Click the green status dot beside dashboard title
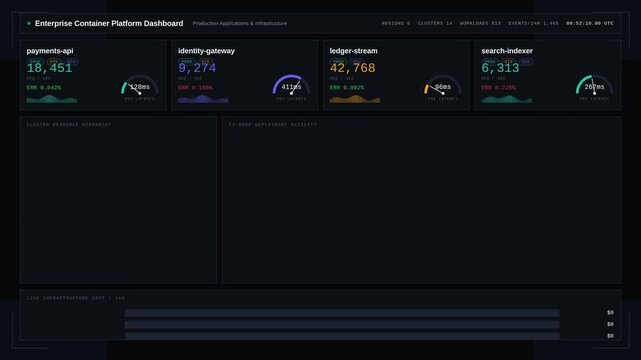The height and width of the screenshot is (360, 641). (29, 24)
